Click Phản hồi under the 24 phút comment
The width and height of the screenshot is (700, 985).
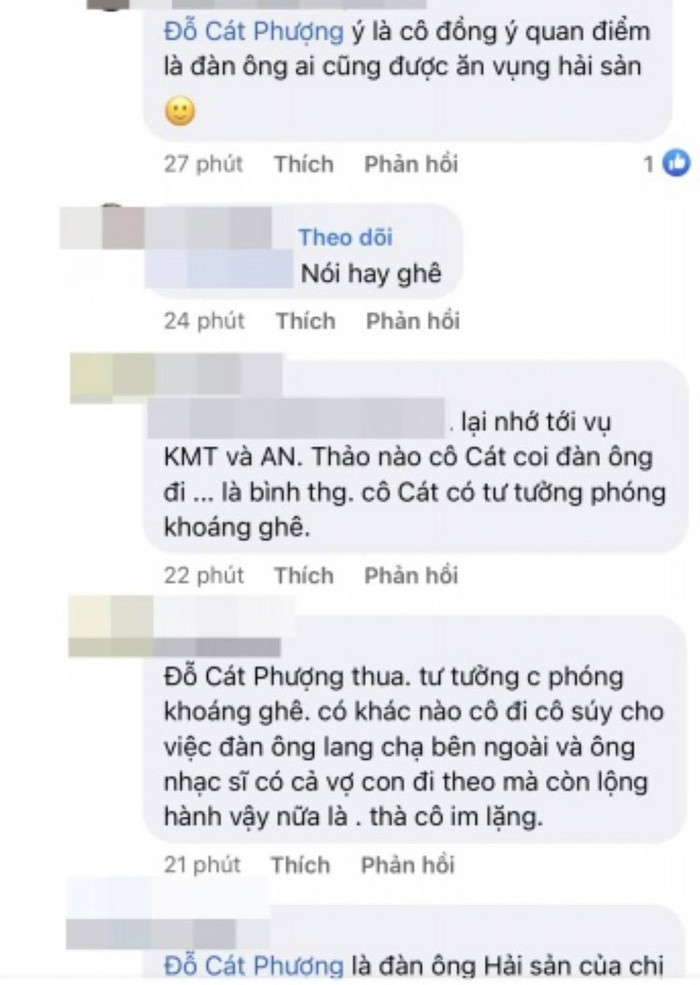pos(413,321)
